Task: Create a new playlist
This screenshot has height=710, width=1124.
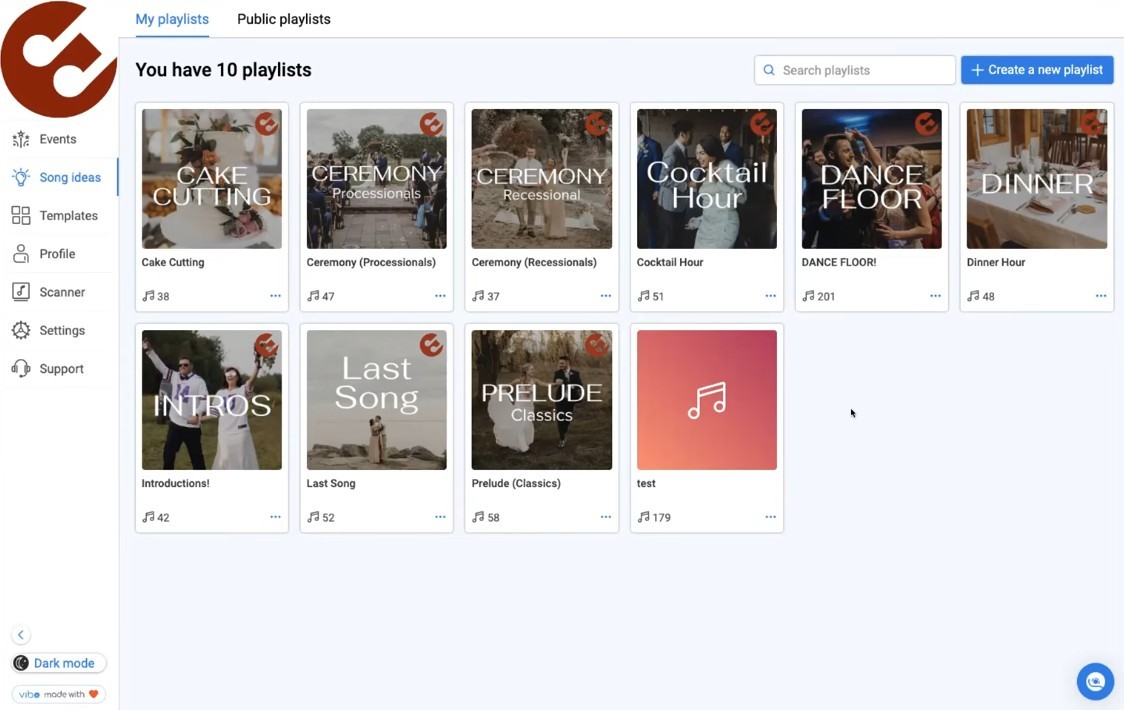Action: pyautogui.click(x=1037, y=70)
